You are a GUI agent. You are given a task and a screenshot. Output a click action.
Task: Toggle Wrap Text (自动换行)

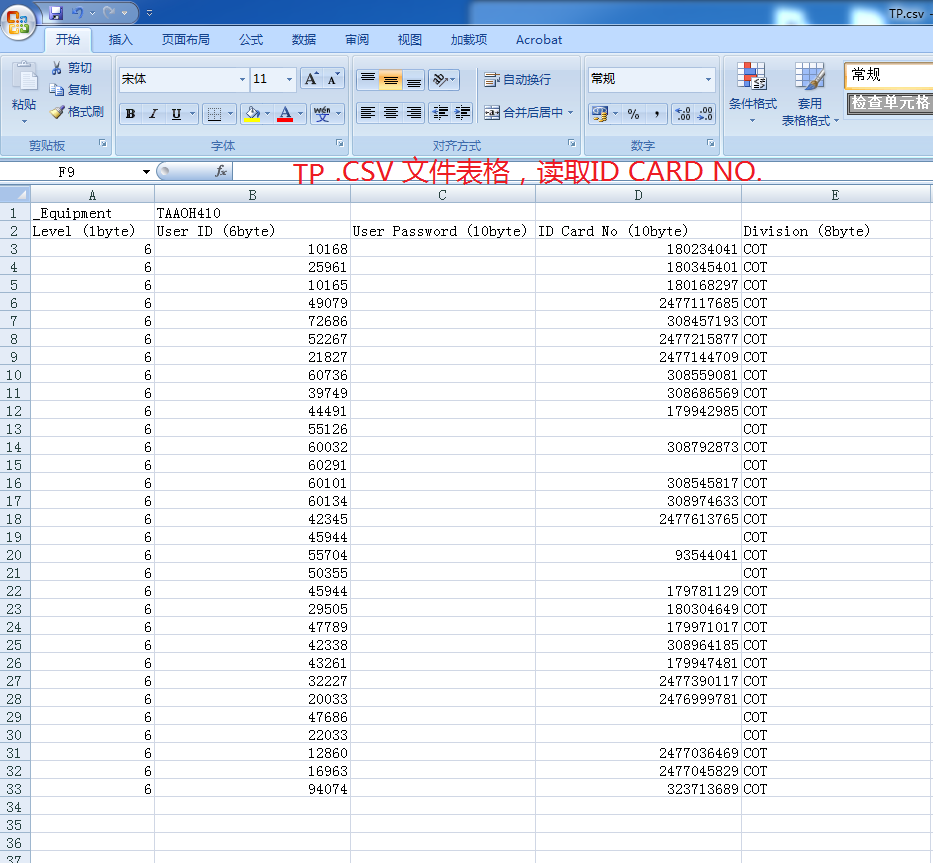pos(517,80)
